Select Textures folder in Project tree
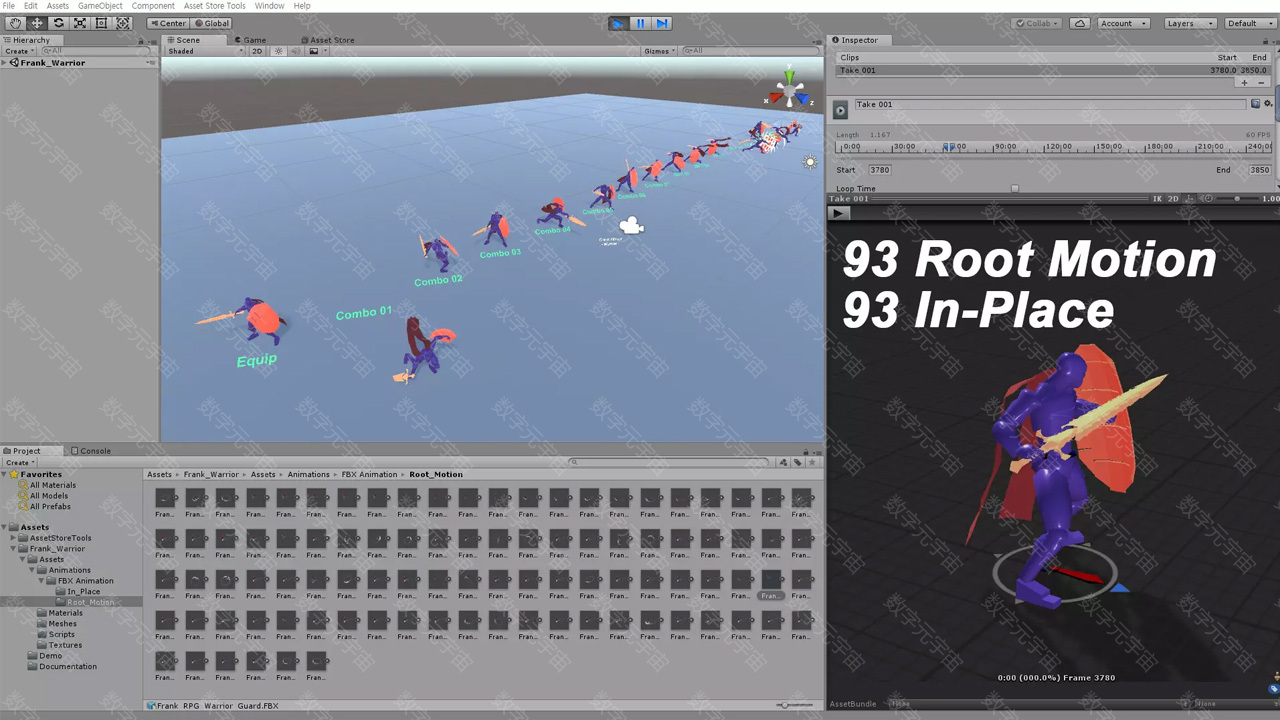Viewport: 1280px width, 720px height. [65, 645]
